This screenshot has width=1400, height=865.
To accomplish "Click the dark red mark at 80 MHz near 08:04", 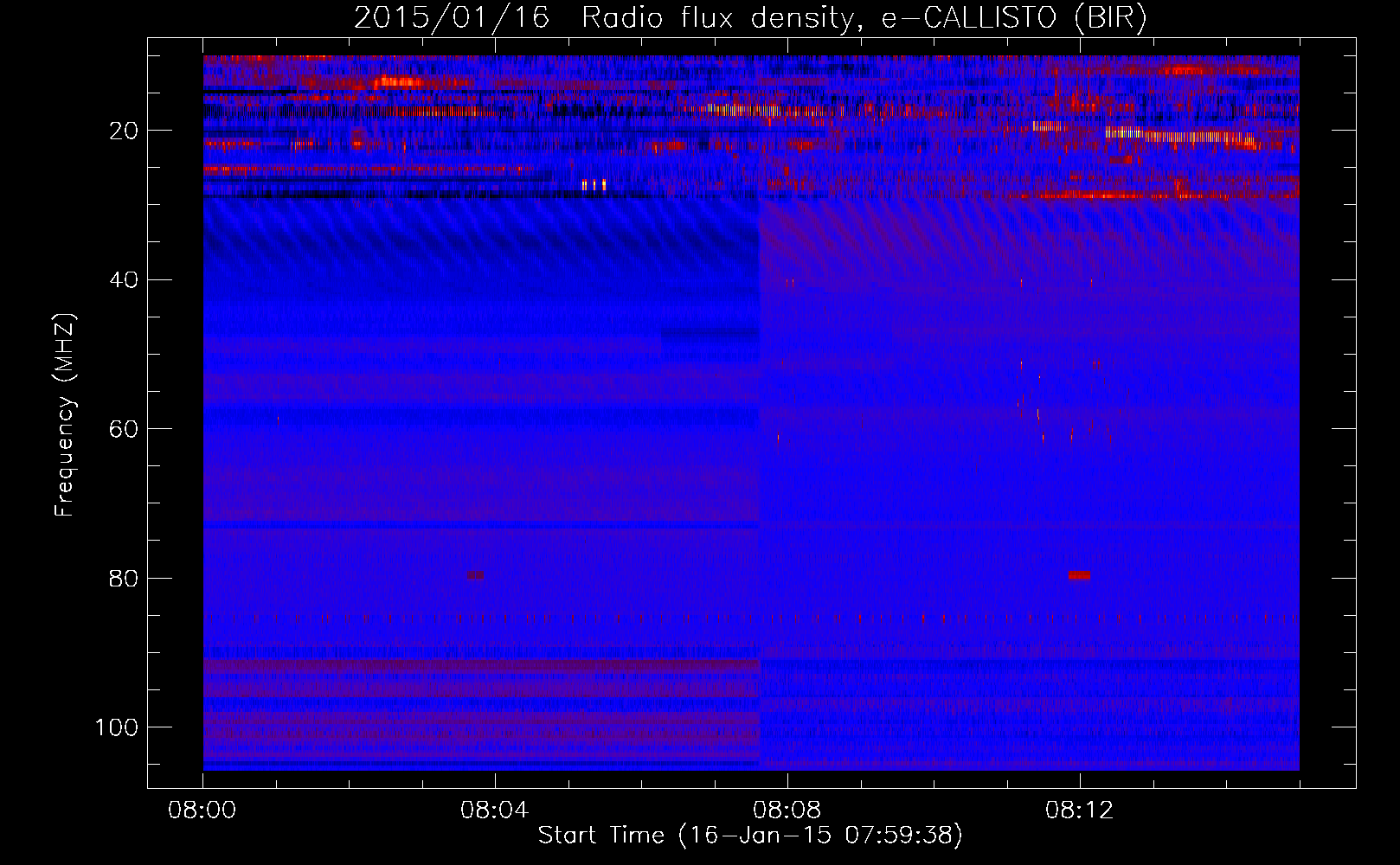I will coord(476,575).
